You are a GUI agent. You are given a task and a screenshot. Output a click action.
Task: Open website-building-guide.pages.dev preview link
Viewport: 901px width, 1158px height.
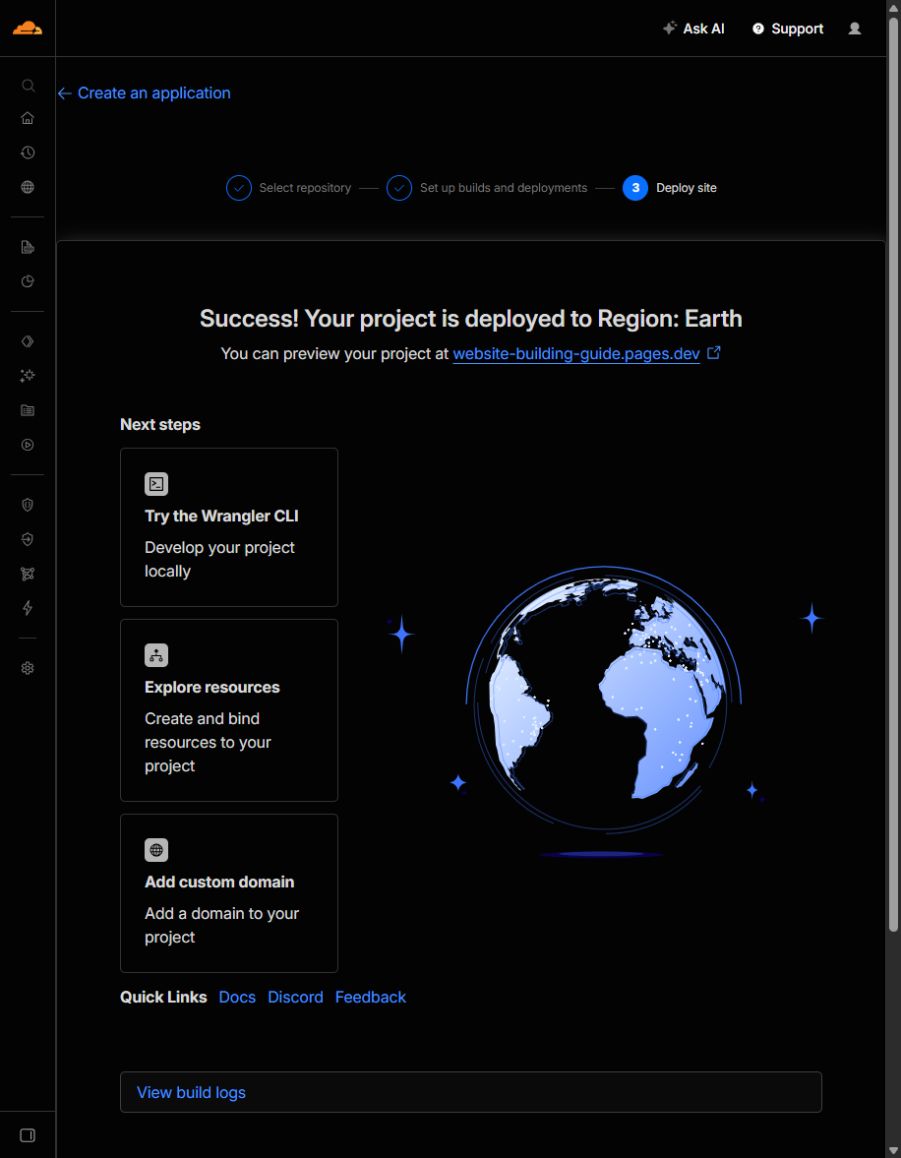(x=576, y=354)
